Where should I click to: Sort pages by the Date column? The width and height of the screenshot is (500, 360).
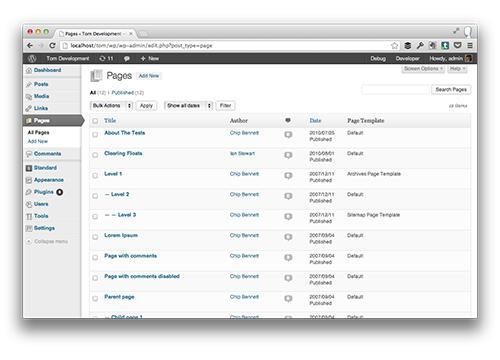(315, 120)
